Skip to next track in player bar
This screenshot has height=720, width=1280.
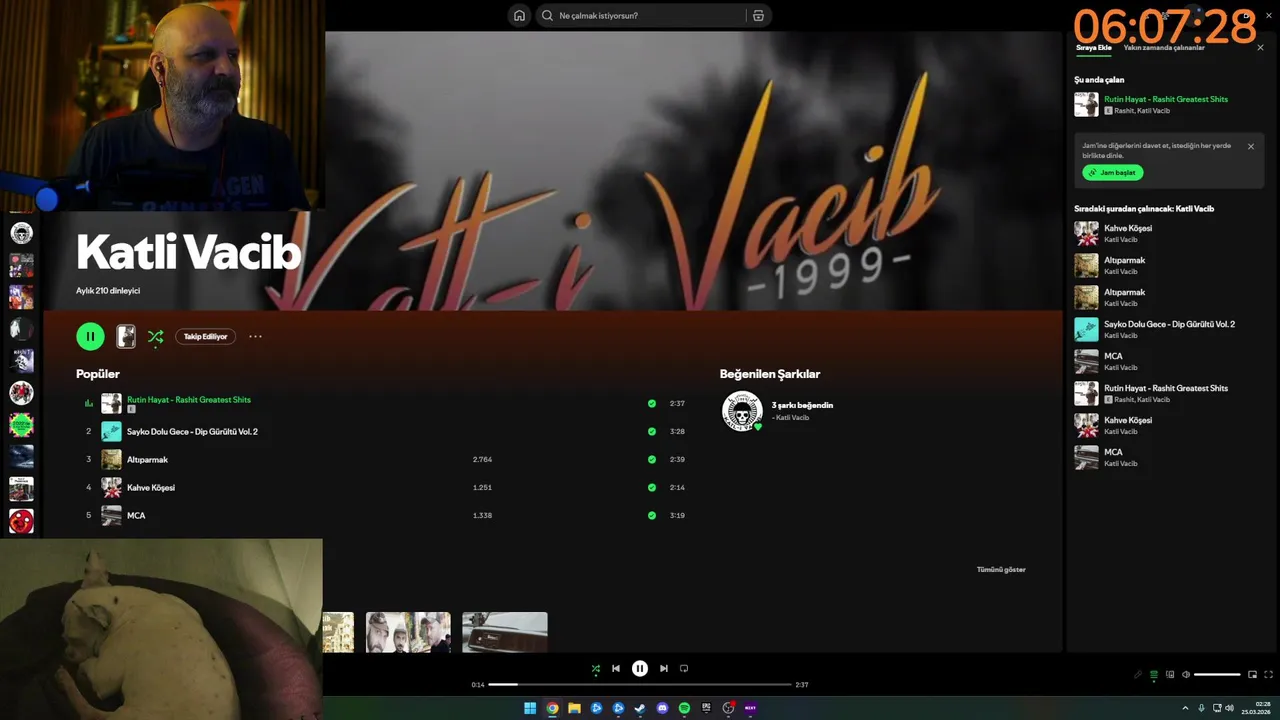664,669
